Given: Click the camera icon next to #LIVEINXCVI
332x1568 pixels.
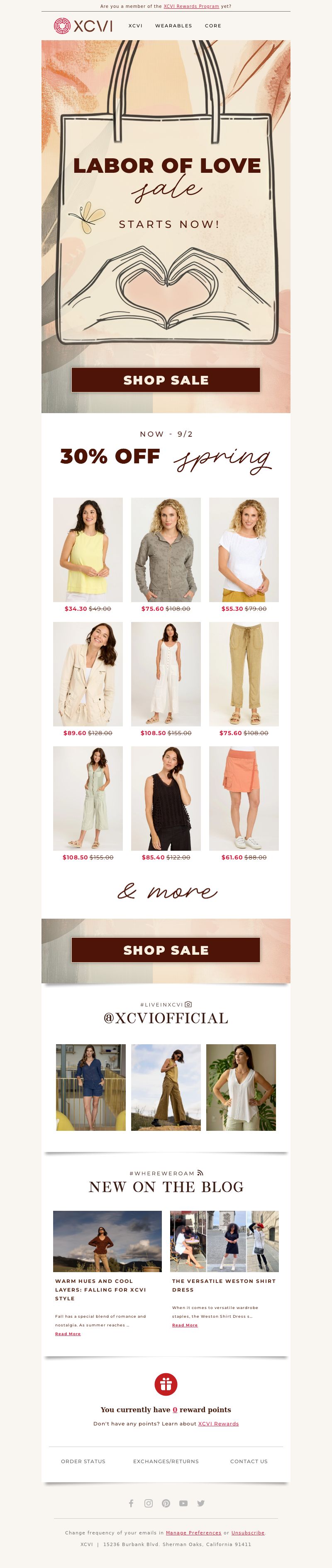Looking at the screenshot, I should [188, 1004].
